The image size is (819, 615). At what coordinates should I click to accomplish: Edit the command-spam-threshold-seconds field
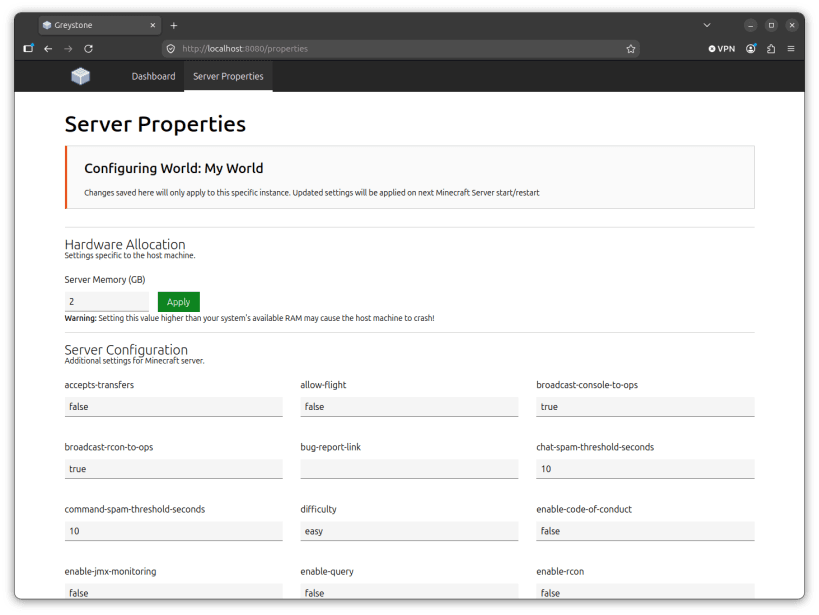click(x=173, y=531)
